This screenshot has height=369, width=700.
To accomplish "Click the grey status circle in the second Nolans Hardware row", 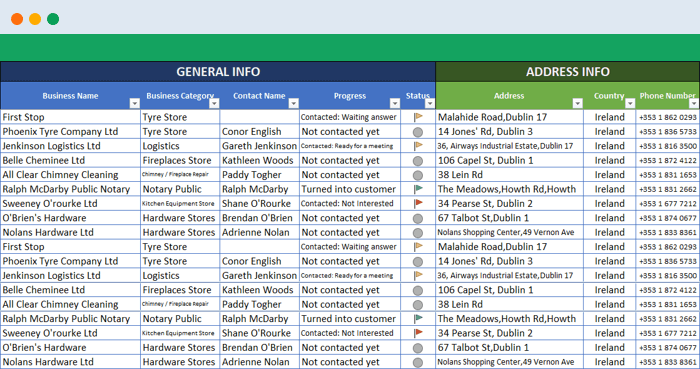I will click(418, 363).
